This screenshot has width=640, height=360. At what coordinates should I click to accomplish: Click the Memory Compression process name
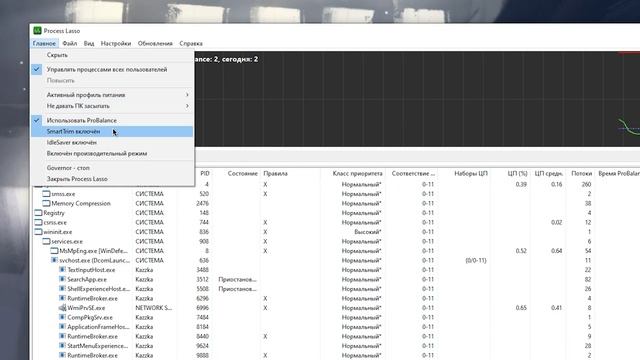[x=81, y=203]
